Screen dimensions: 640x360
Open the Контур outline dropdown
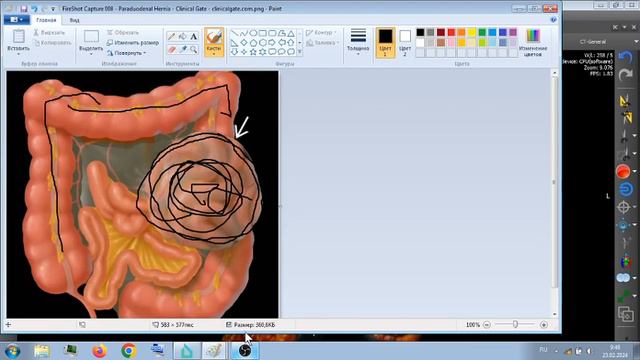[321, 32]
